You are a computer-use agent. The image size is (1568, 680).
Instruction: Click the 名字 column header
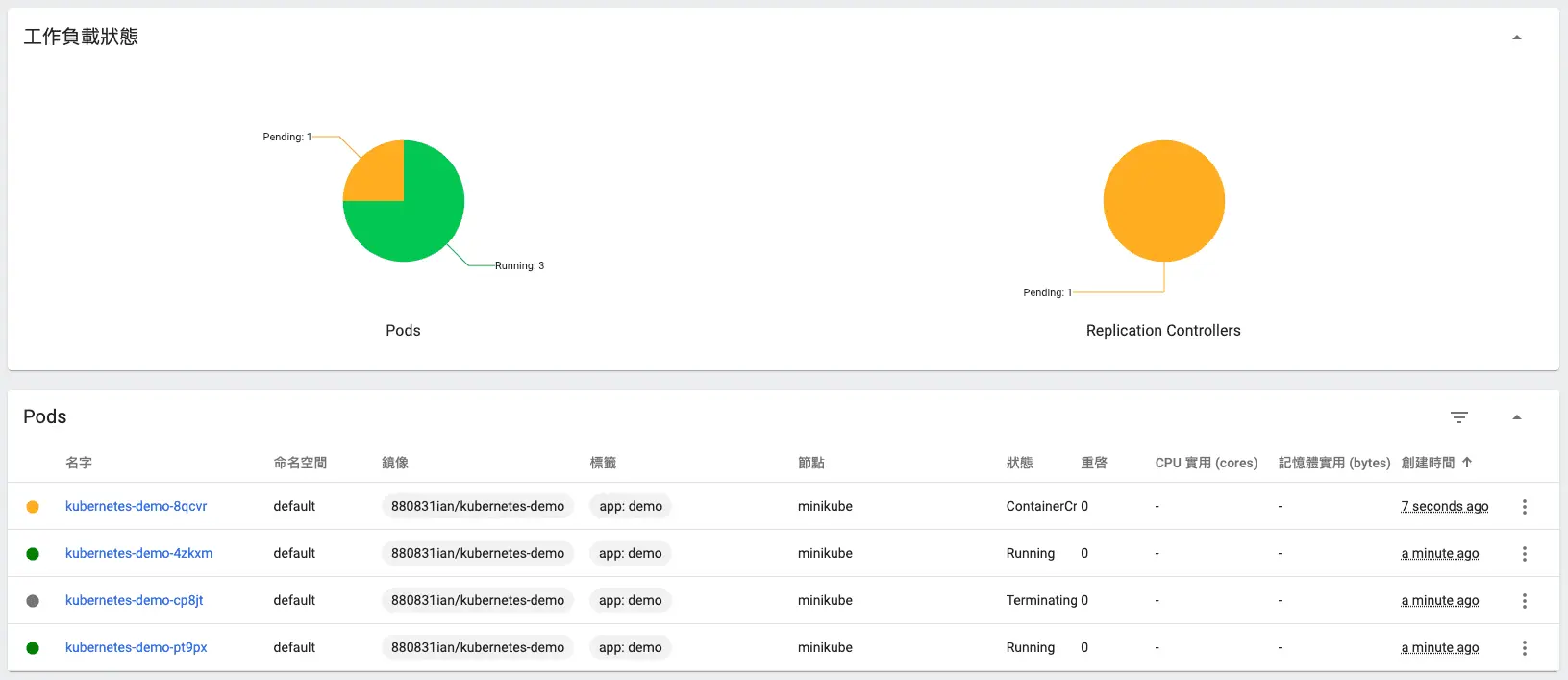coord(79,463)
